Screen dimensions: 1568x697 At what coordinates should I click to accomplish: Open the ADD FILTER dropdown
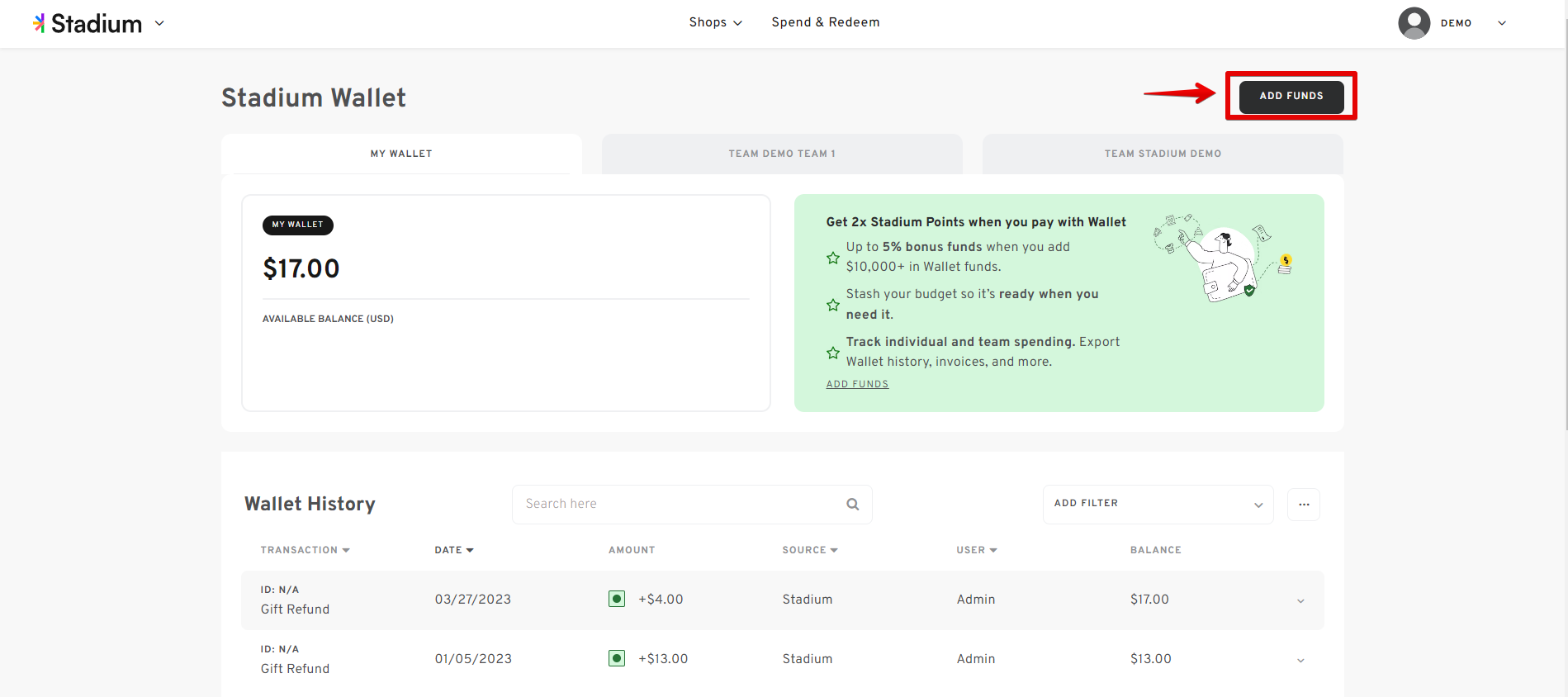1158,504
